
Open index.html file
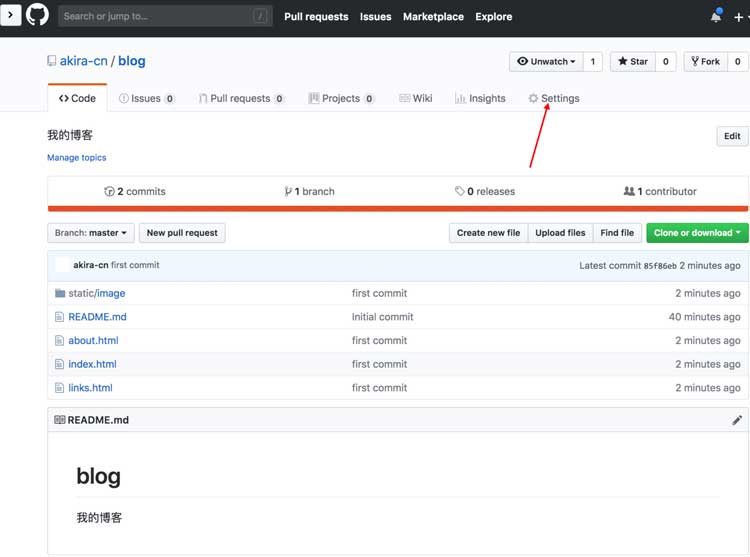coord(92,364)
